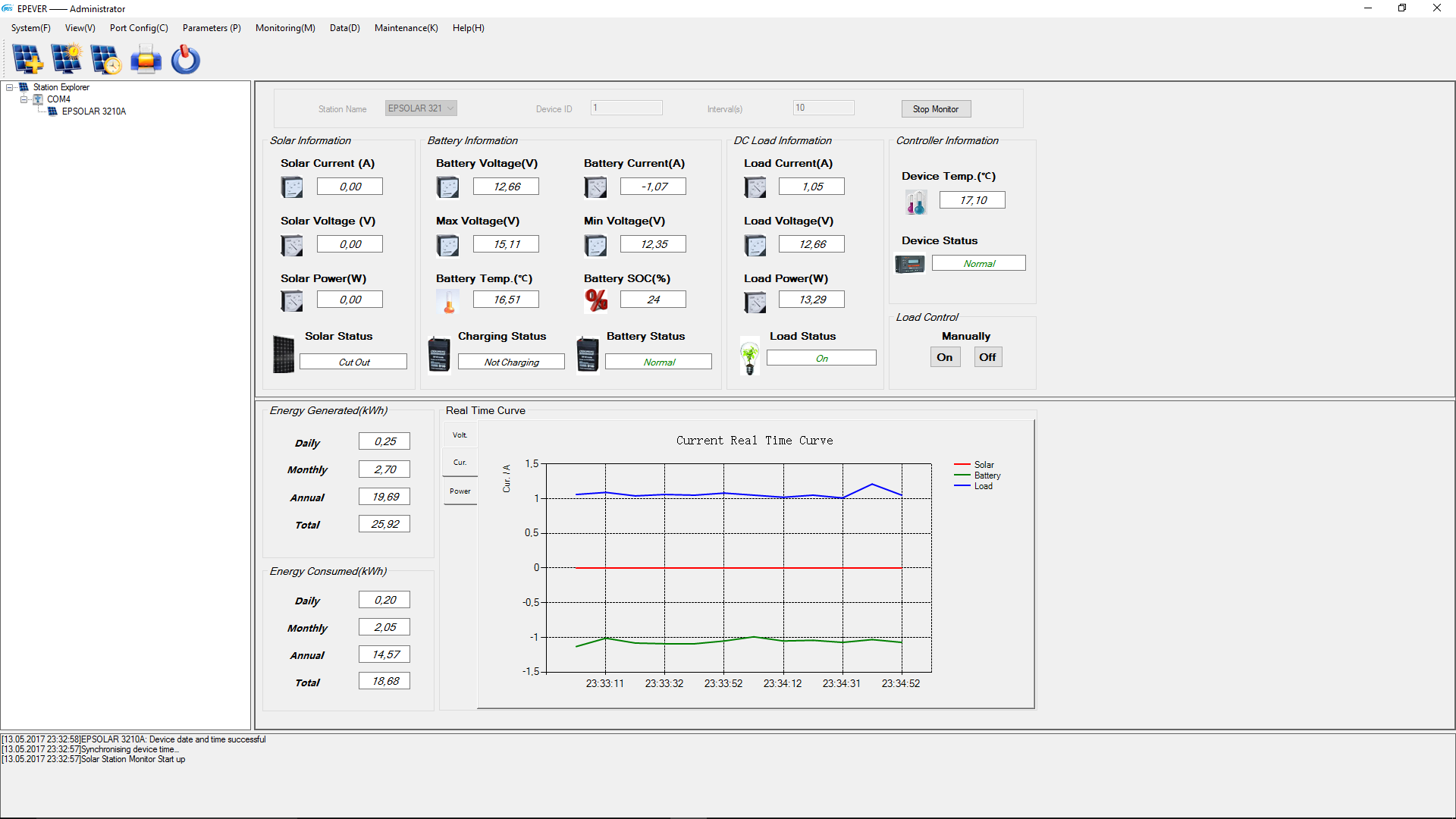Image resolution: width=1456 pixels, height=819 pixels.
Task: Open the Monitoring(M) menu
Action: (x=285, y=28)
